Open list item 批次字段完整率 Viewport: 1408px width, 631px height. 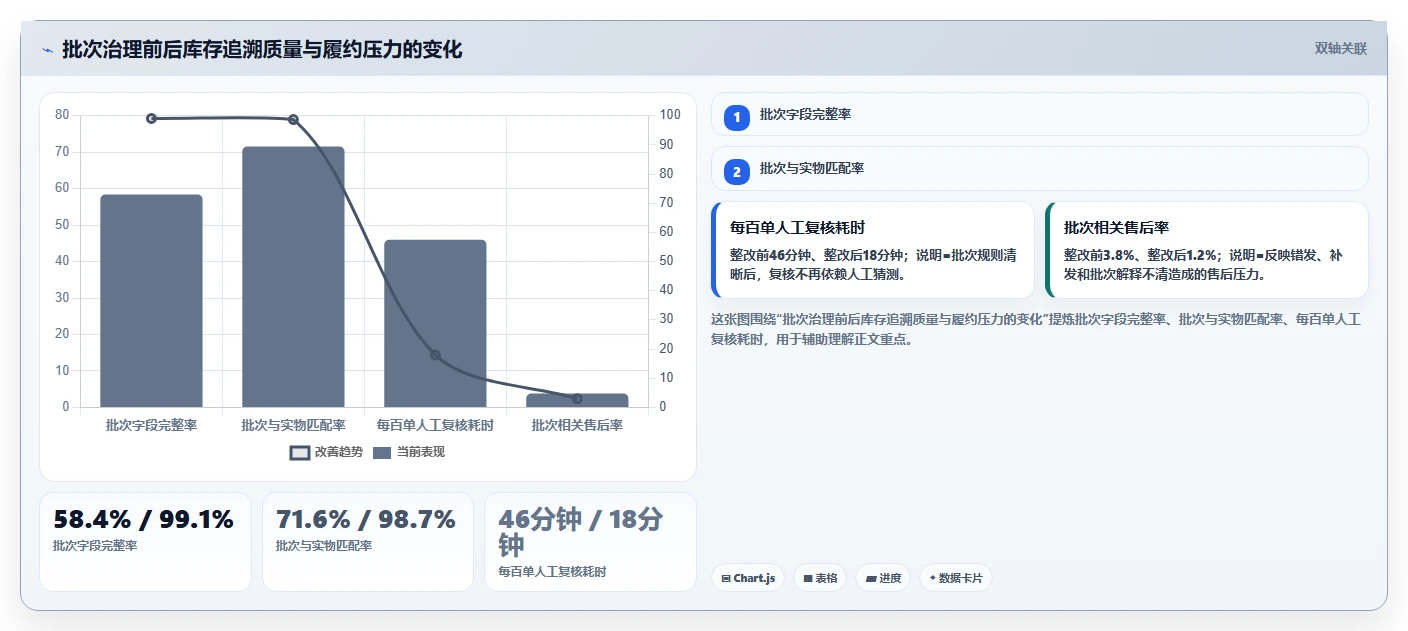click(x=1039, y=114)
